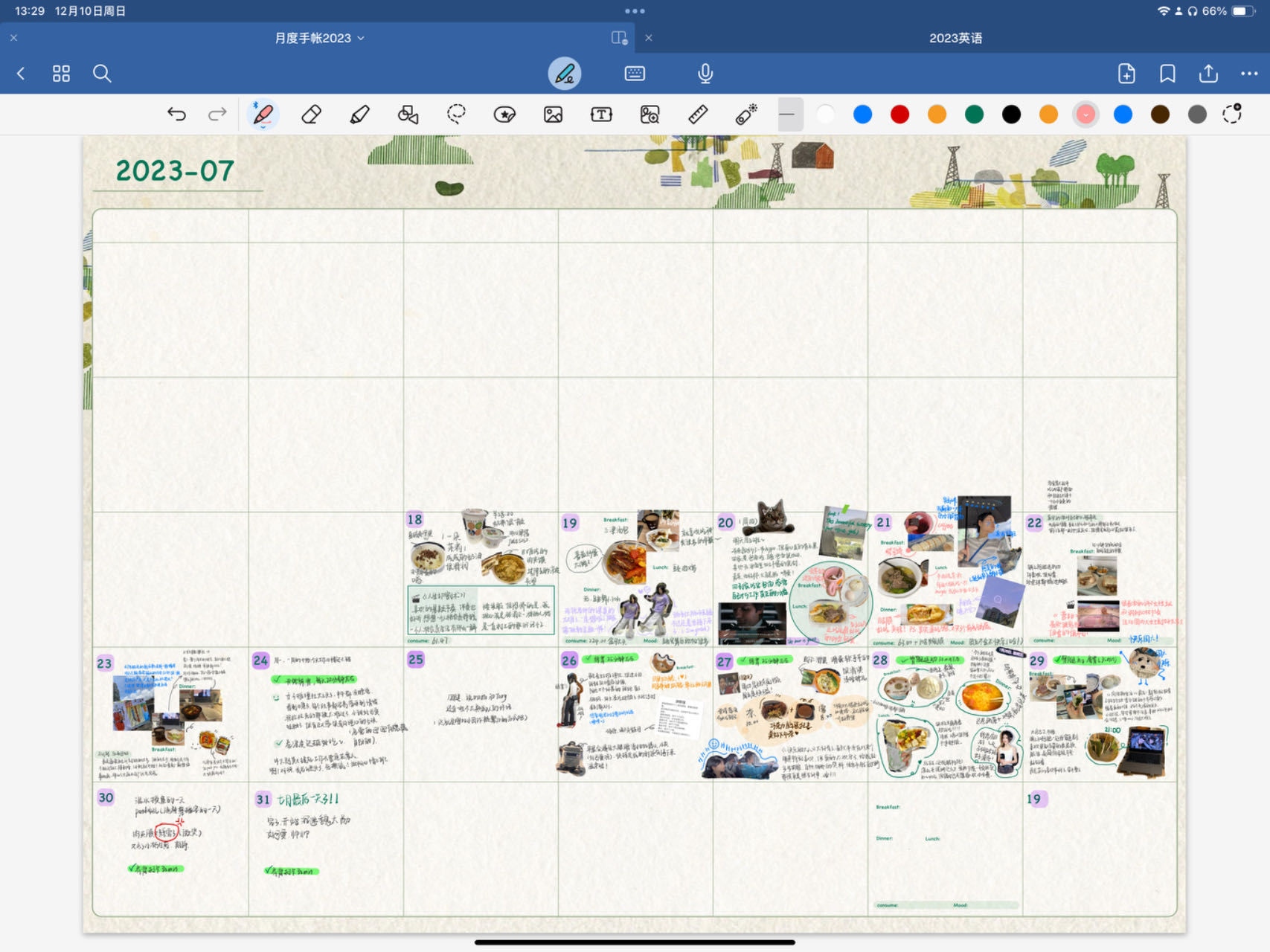Image resolution: width=1270 pixels, height=952 pixels.
Task: Select the Pen tool in toolbar
Action: click(263, 115)
